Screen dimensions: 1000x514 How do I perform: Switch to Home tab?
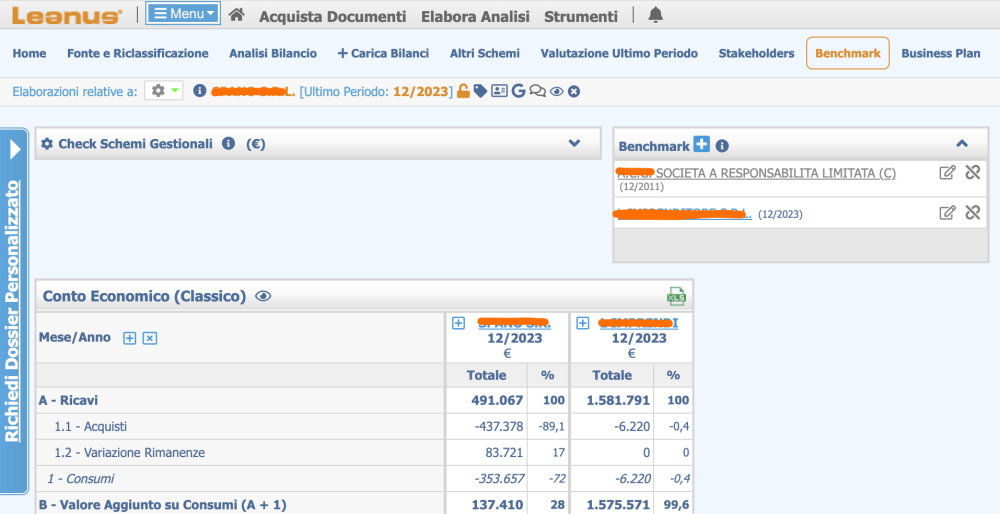(x=29, y=54)
